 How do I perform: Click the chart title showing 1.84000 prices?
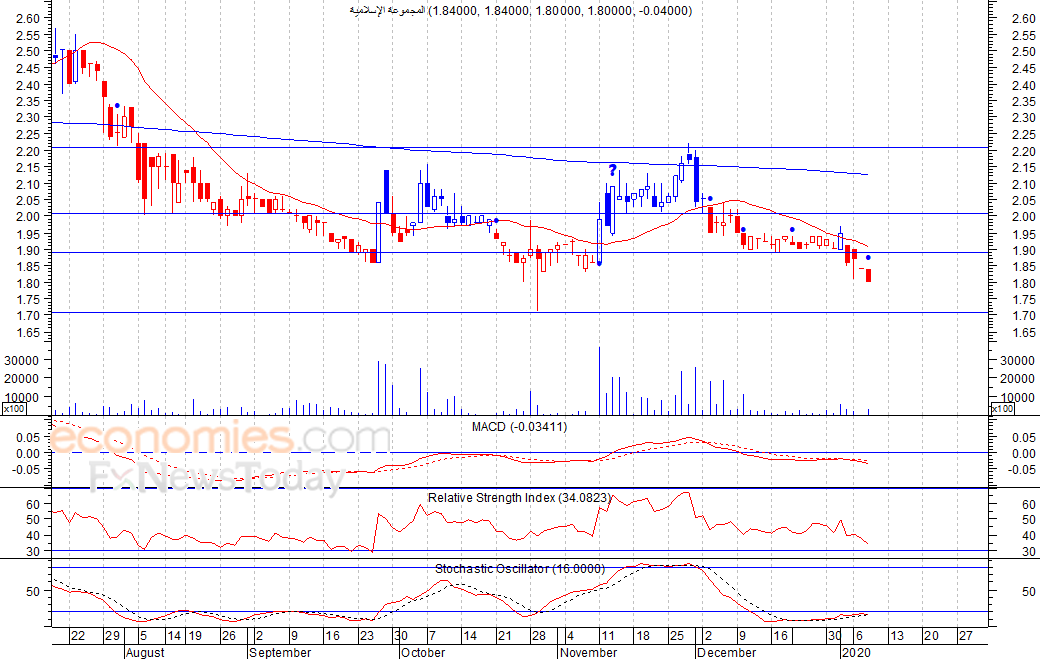[518, 11]
